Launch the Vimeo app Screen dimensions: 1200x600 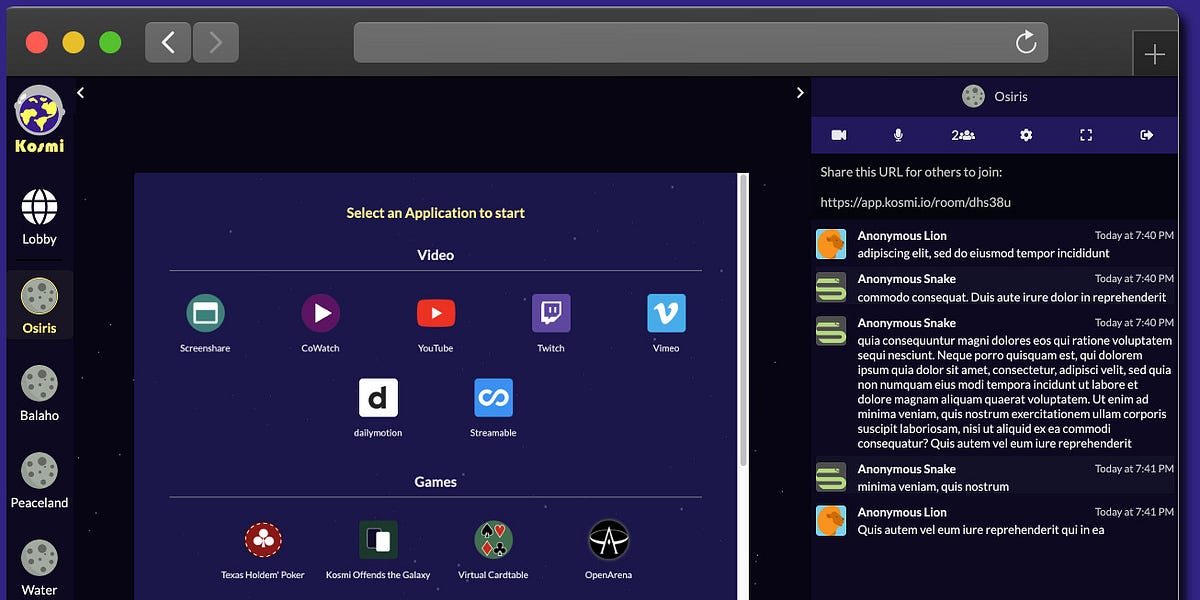click(665, 312)
